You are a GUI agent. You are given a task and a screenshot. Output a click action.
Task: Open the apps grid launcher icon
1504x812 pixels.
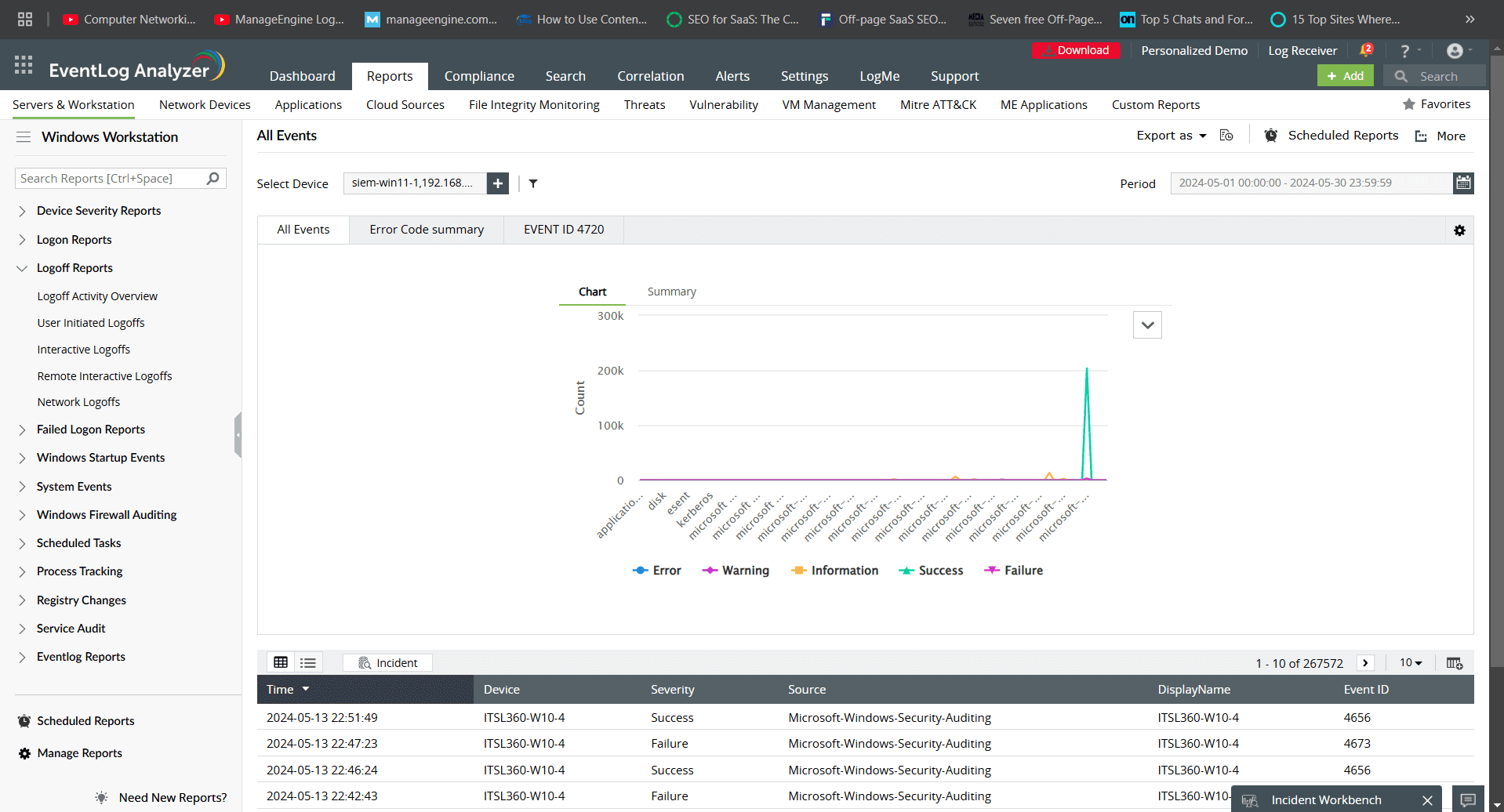pyautogui.click(x=24, y=65)
